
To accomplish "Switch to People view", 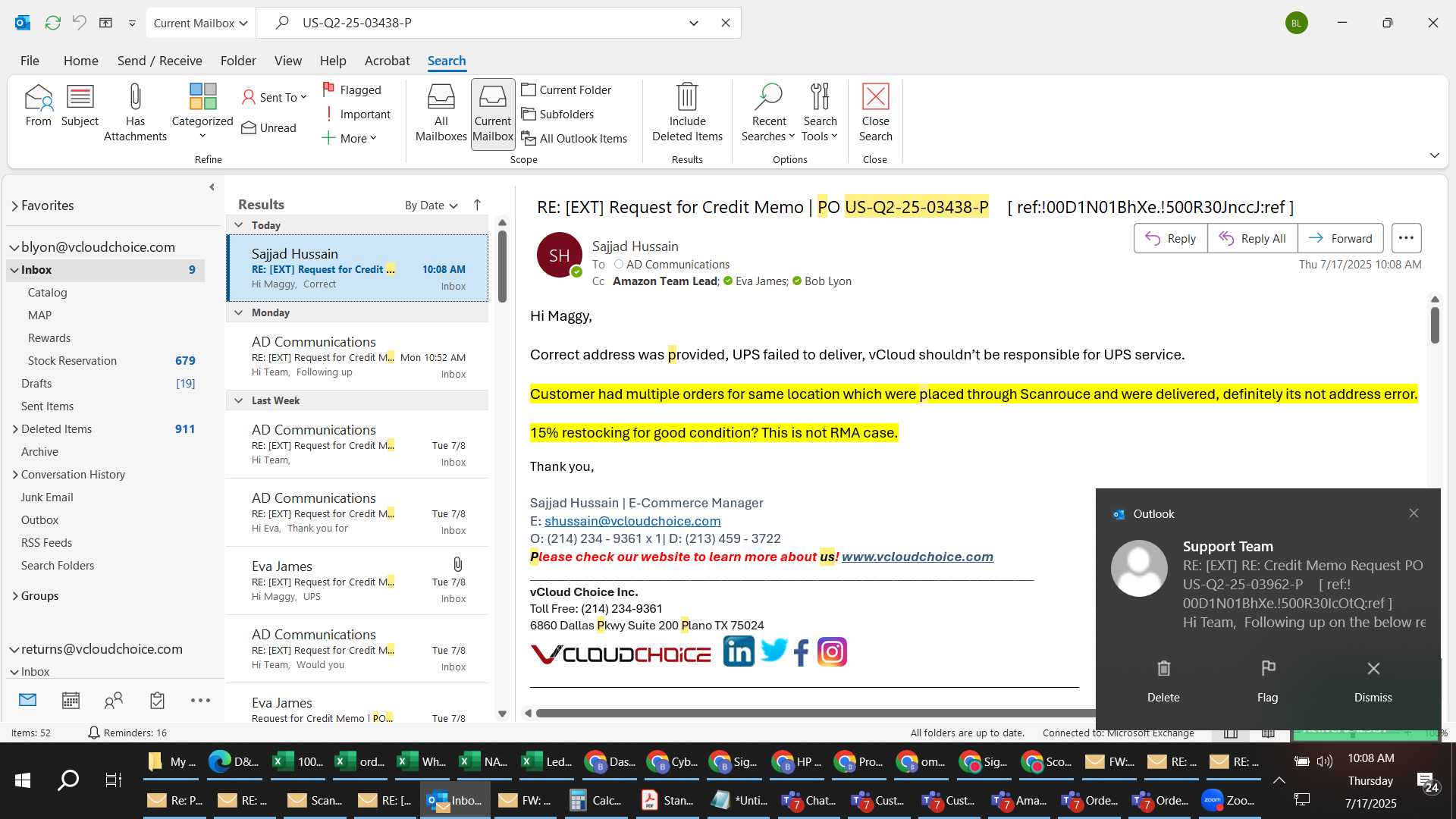I will (114, 700).
